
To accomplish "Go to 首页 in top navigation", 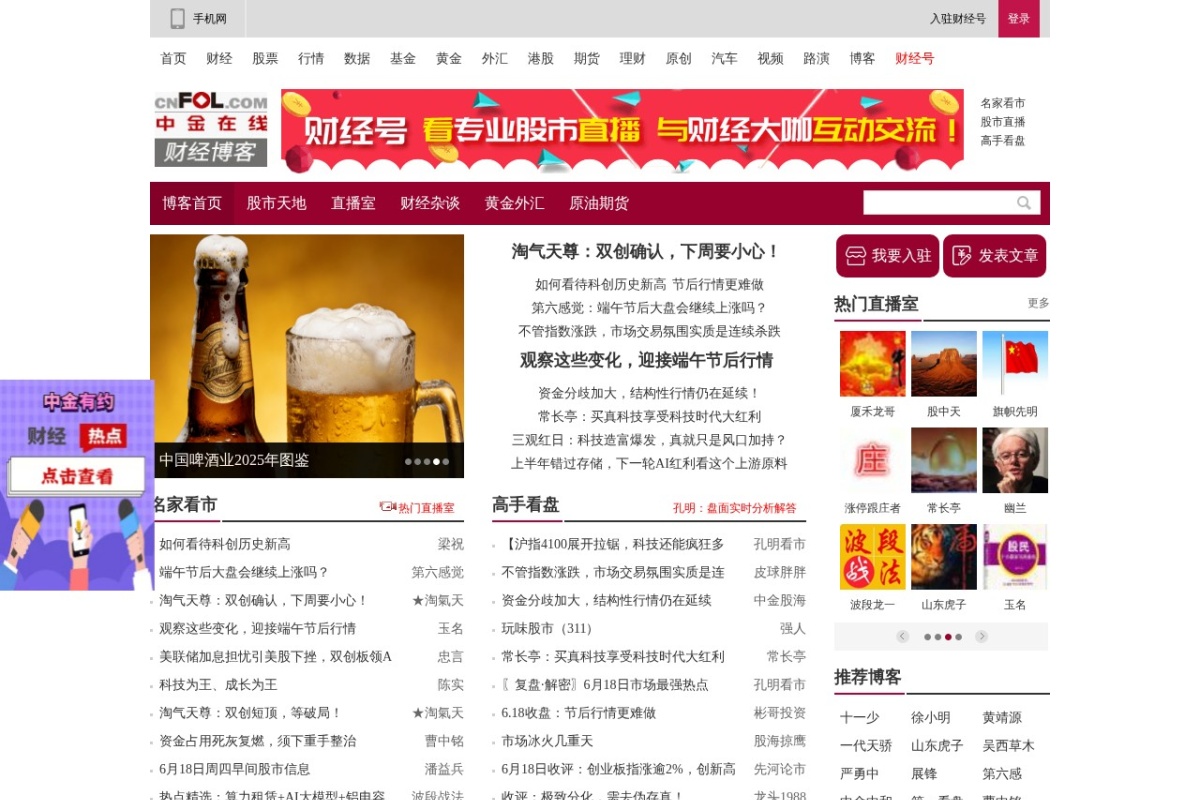I will tap(173, 59).
